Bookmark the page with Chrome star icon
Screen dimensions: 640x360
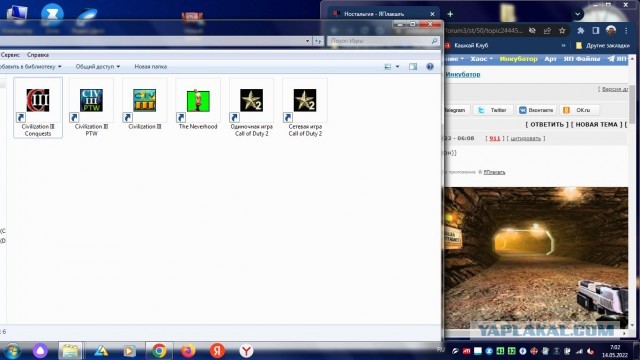[562, 31]
